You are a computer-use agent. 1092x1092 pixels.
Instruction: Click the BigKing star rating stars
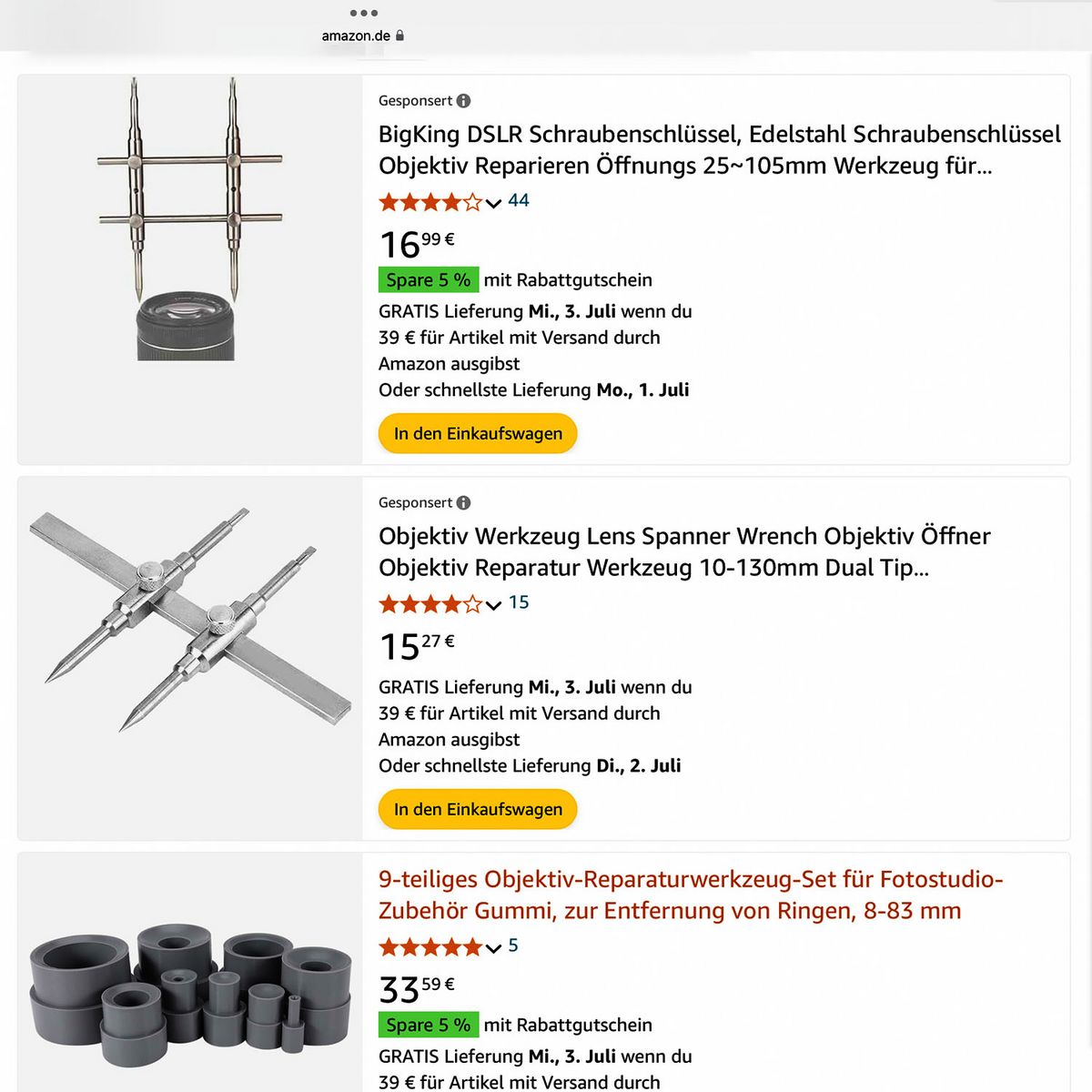430,202
